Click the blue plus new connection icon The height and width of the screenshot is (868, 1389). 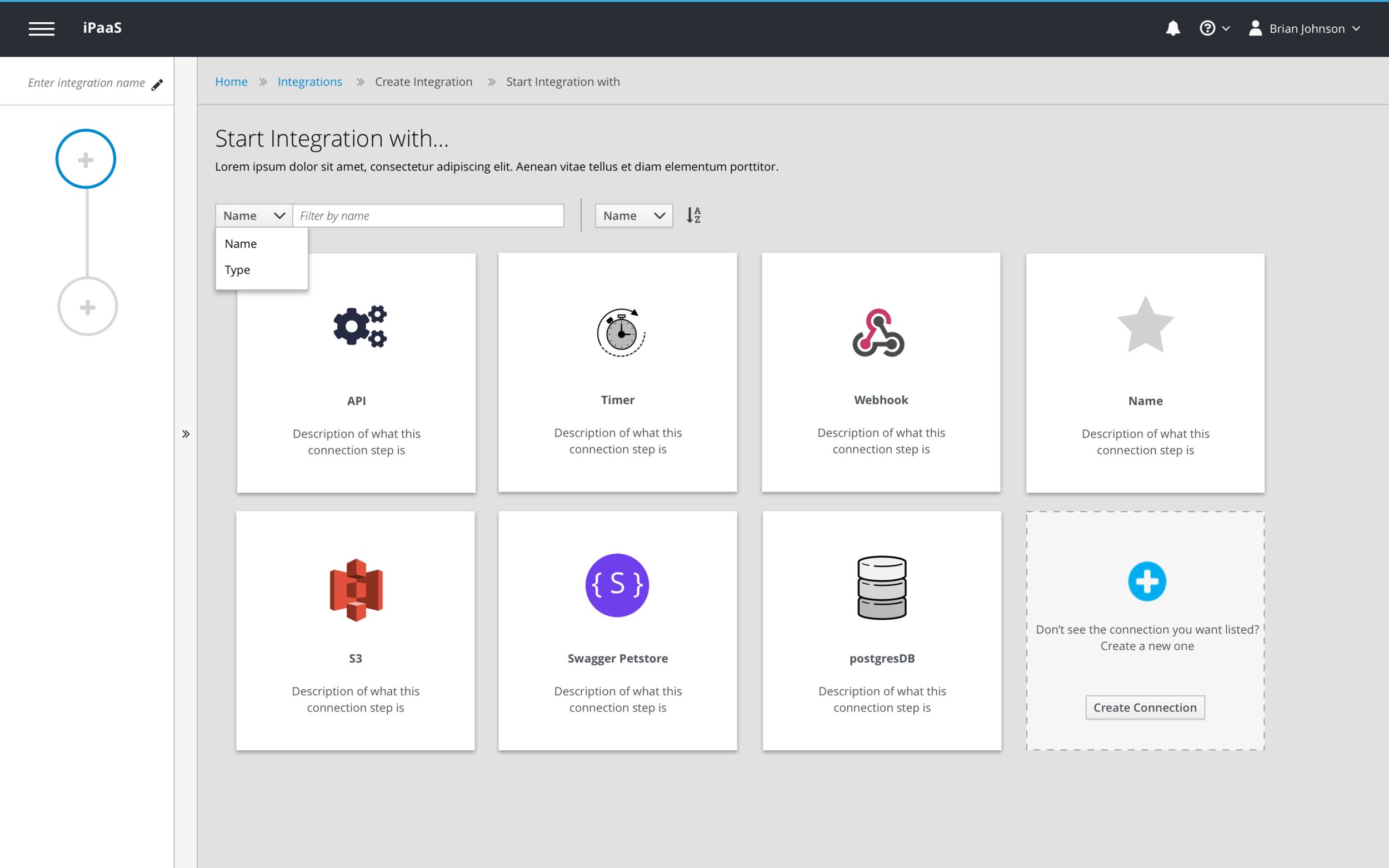[1147, 581]
